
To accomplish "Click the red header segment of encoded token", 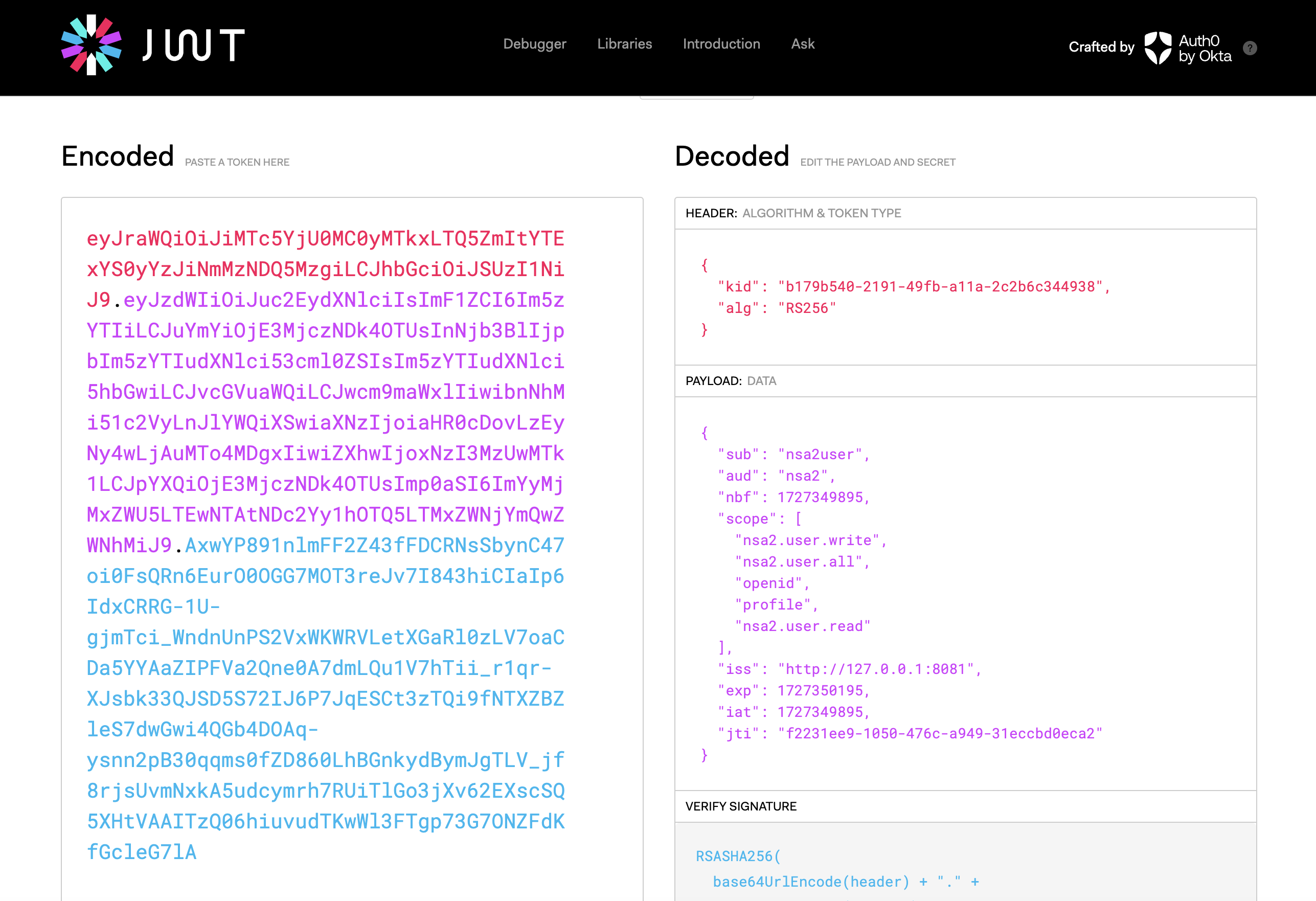I will click(x=325, y=269).
